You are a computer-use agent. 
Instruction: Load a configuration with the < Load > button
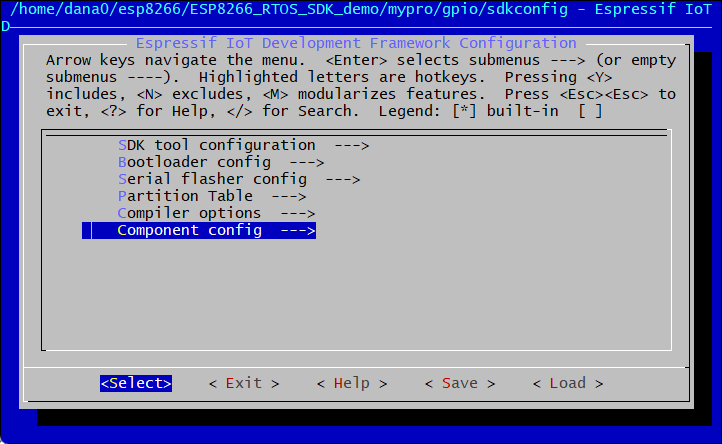click(567, 383)
